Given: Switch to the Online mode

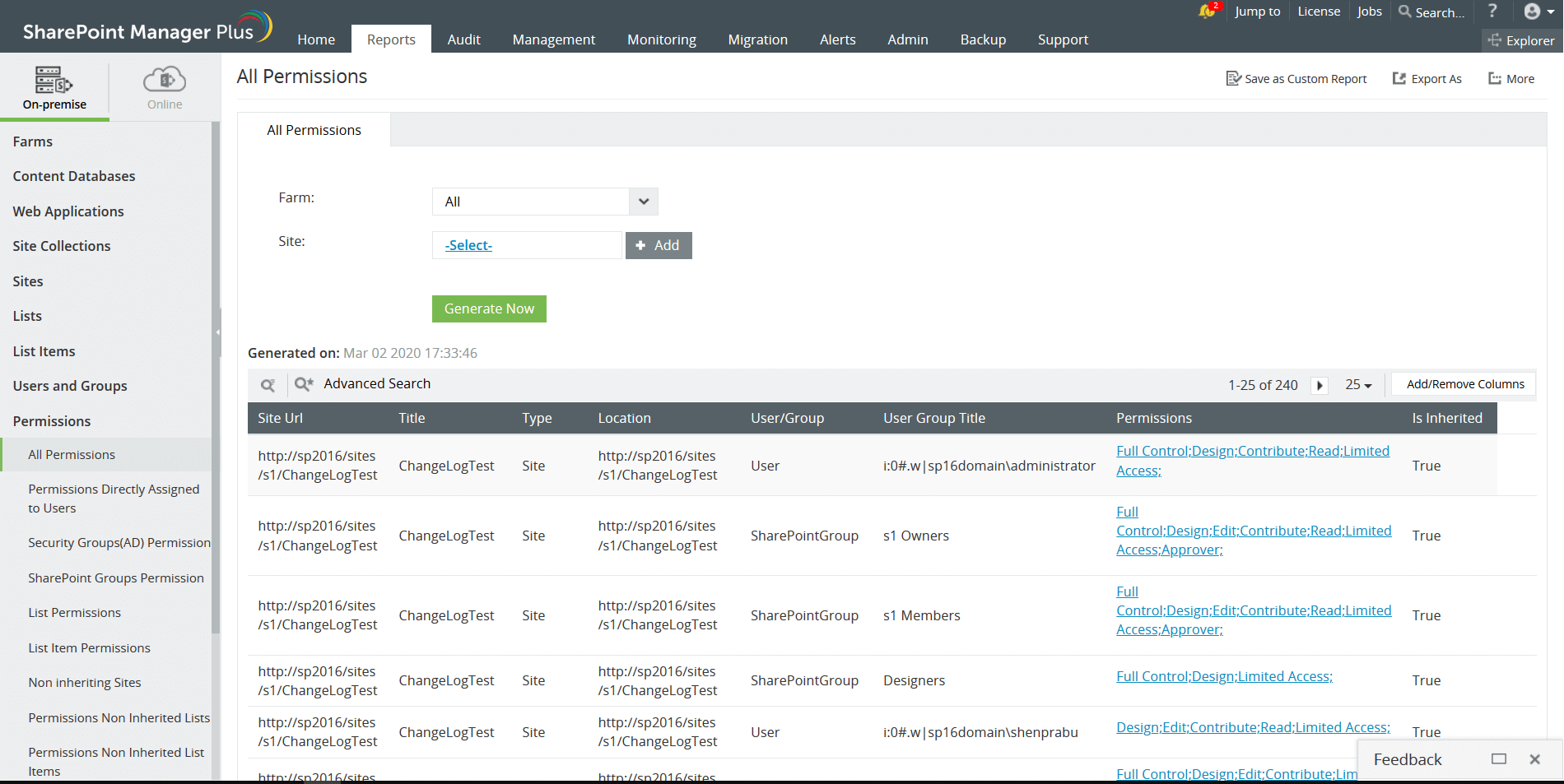Looking at the screenshot, I should [x=165, y=86].
